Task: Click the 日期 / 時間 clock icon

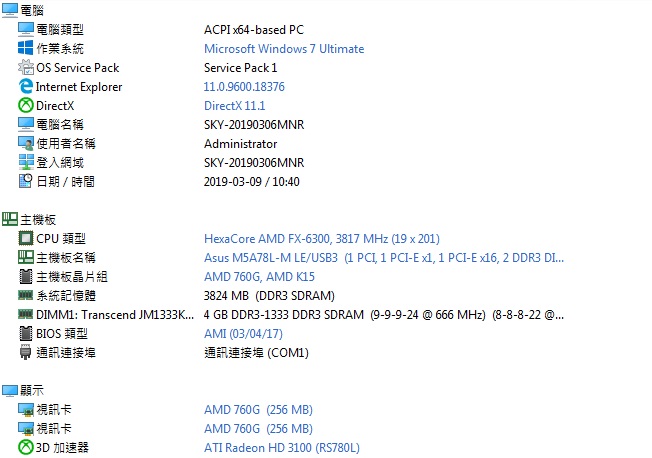Action: pos(26,182)
